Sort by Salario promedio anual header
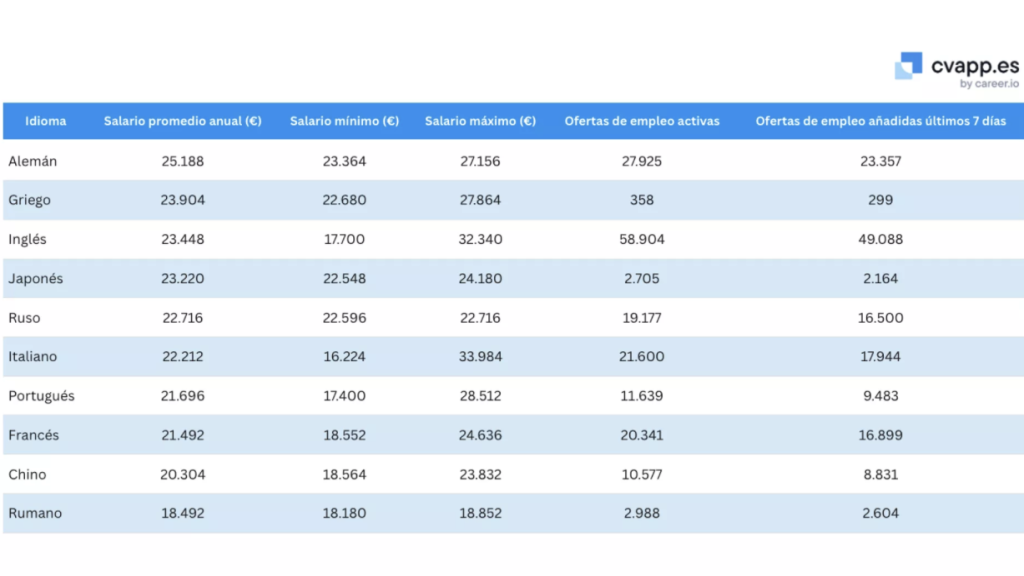Image resolution: width=1024 pixels, height=576 pixels. click(182, 121)
